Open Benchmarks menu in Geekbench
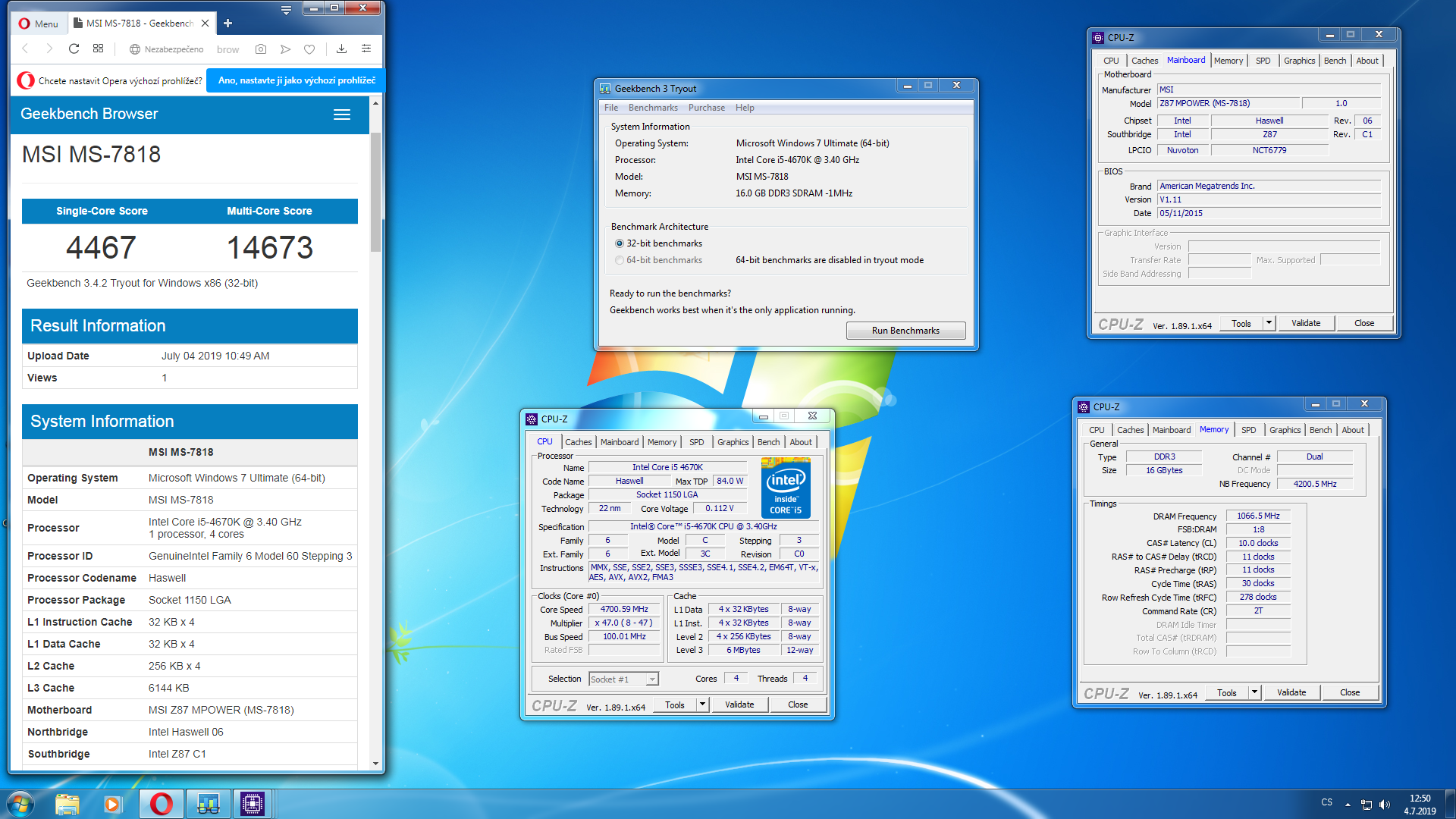The image size is (1456, 819). (653, 108)
